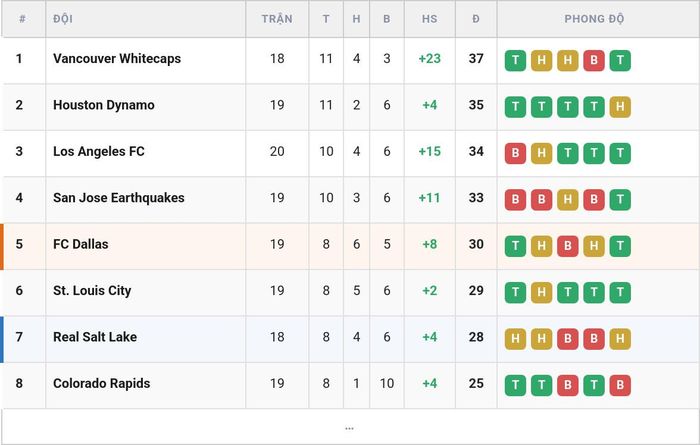Select the Real Salt Lake row
Image resolution: width=700 pixels, height=445 pixels.
point(350,339)
